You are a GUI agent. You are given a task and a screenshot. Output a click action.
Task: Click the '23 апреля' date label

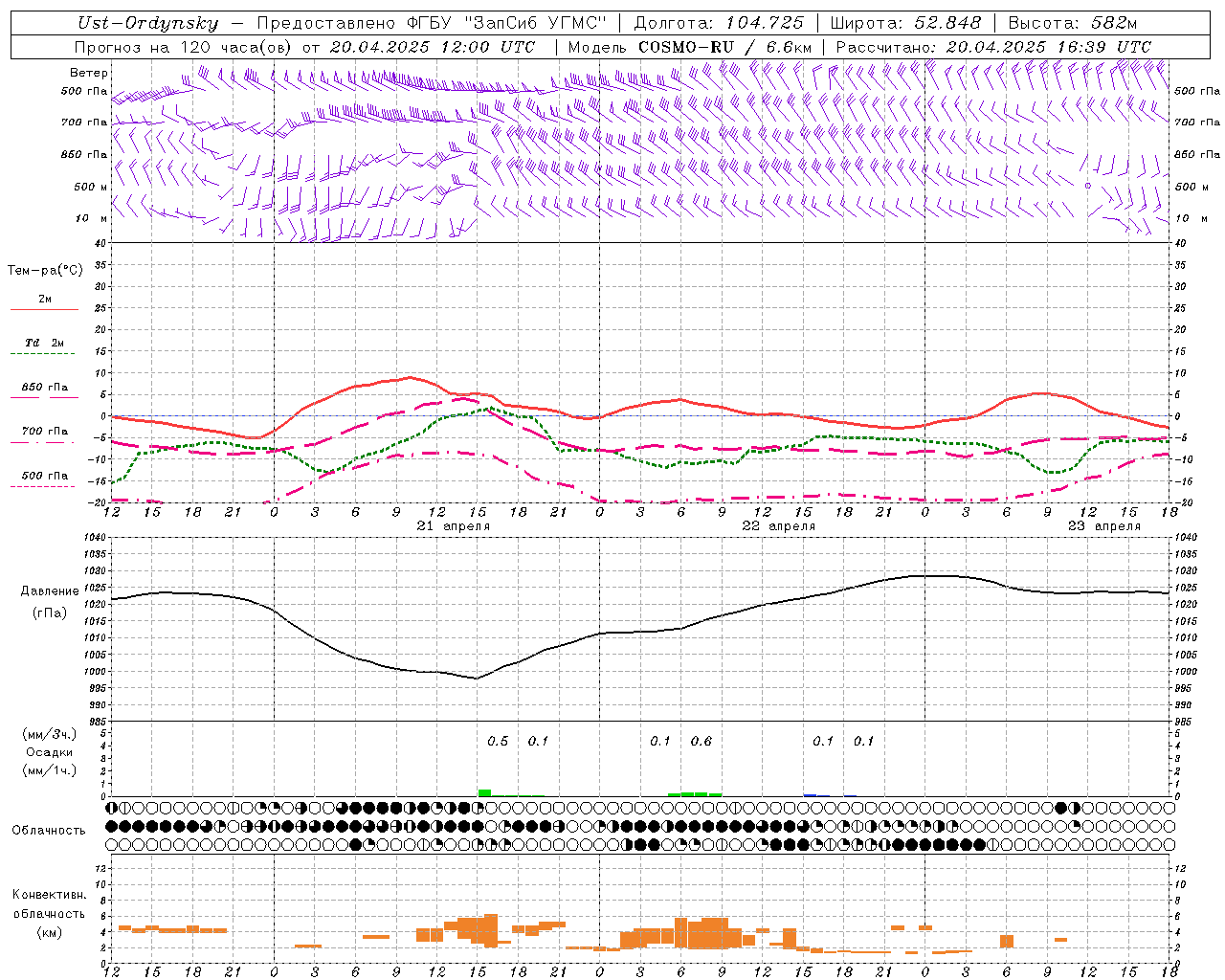(1104, 526)
